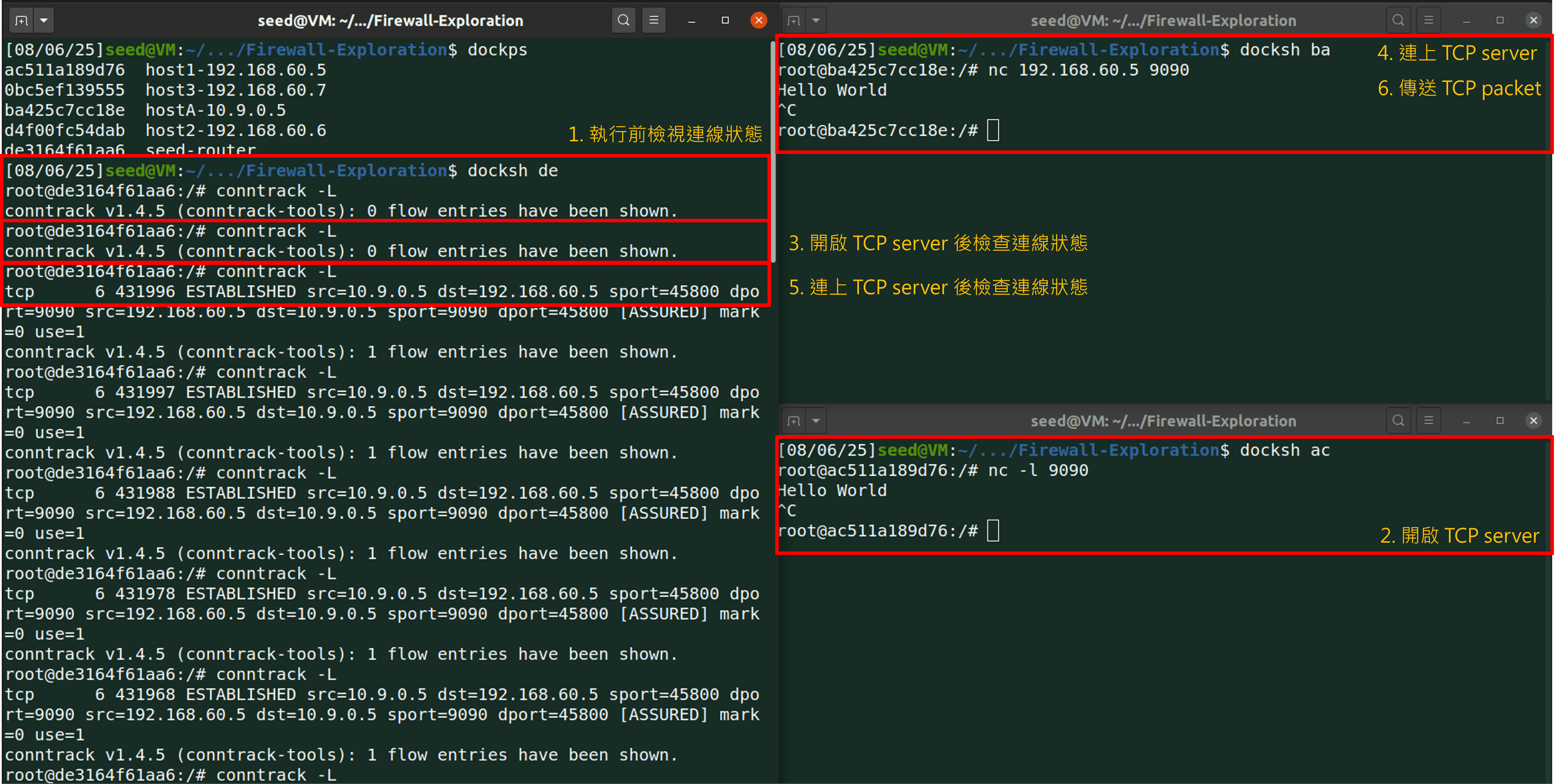Click the left terminal title bar text

point(390,20)
